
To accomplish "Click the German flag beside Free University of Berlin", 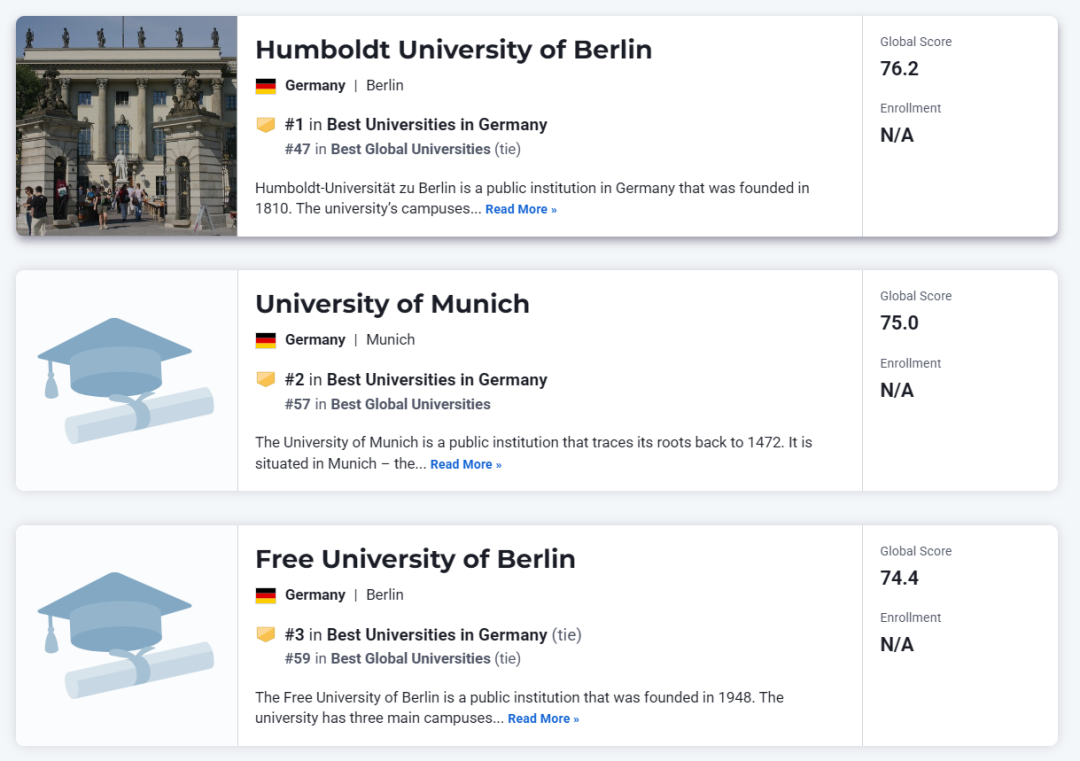I will point(265,595).
